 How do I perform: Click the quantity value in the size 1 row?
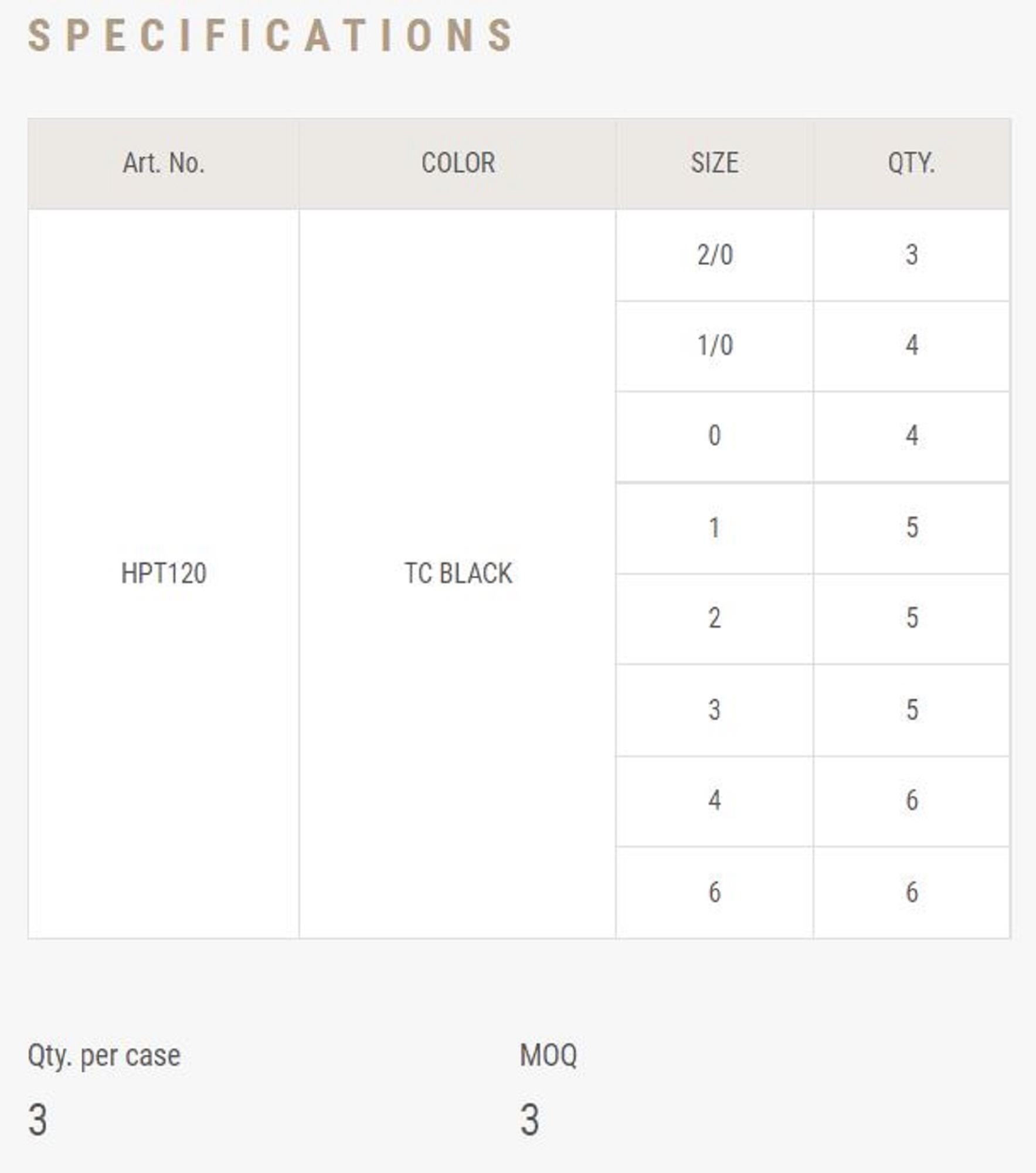[x=912, y=527]
